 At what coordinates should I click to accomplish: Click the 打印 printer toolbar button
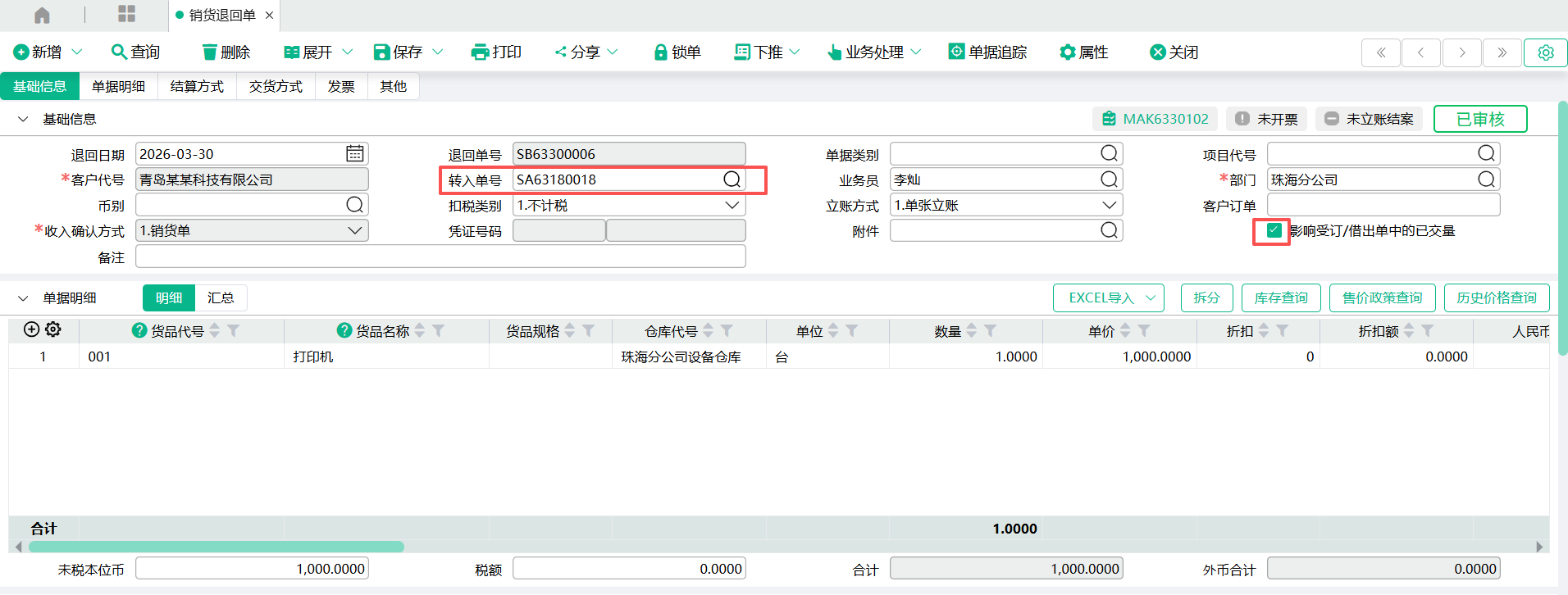pyautogui.click(x=496, y=52)
